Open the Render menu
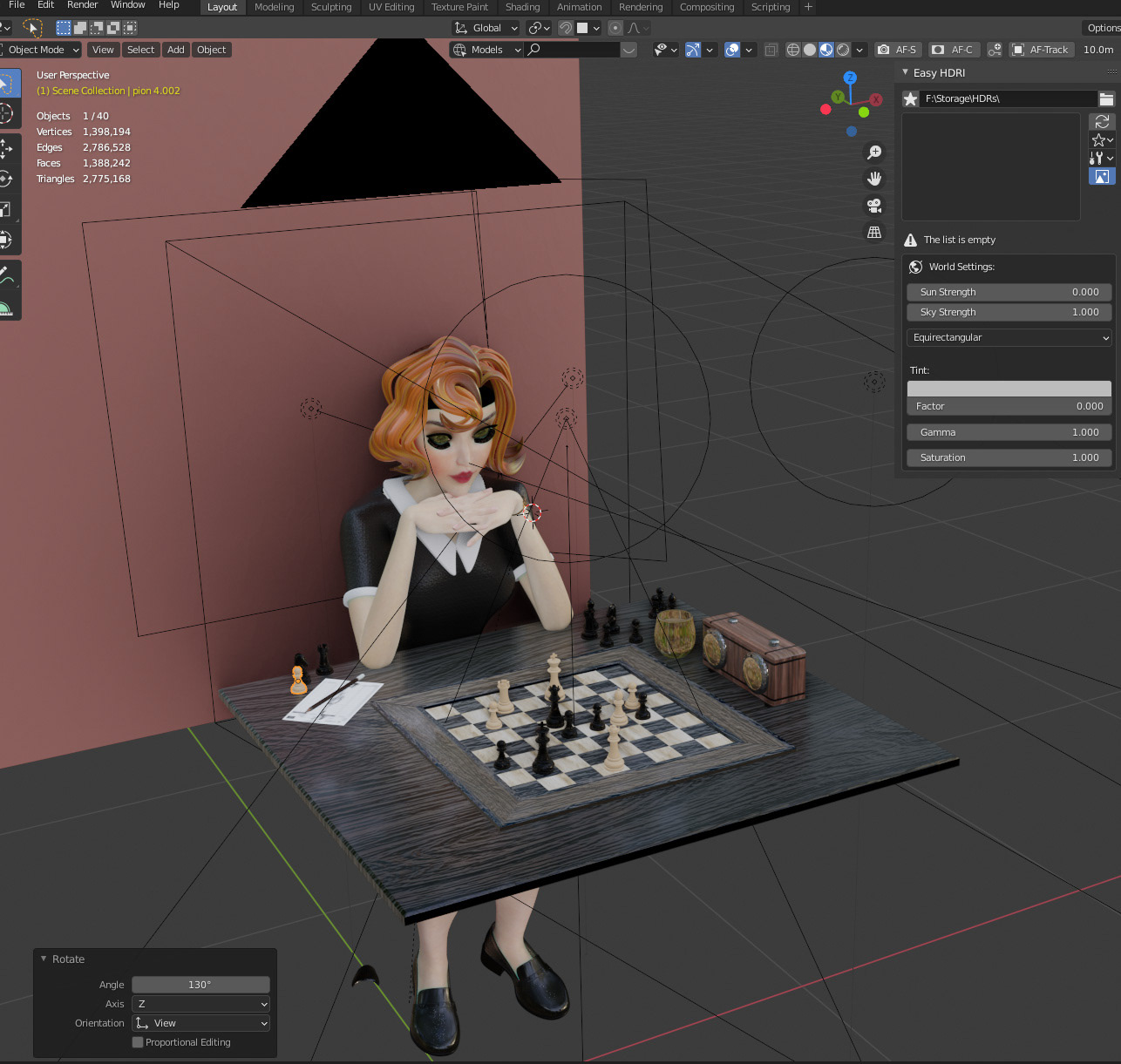This screenshot has width=1121, height=1064. tap(82, 5)
